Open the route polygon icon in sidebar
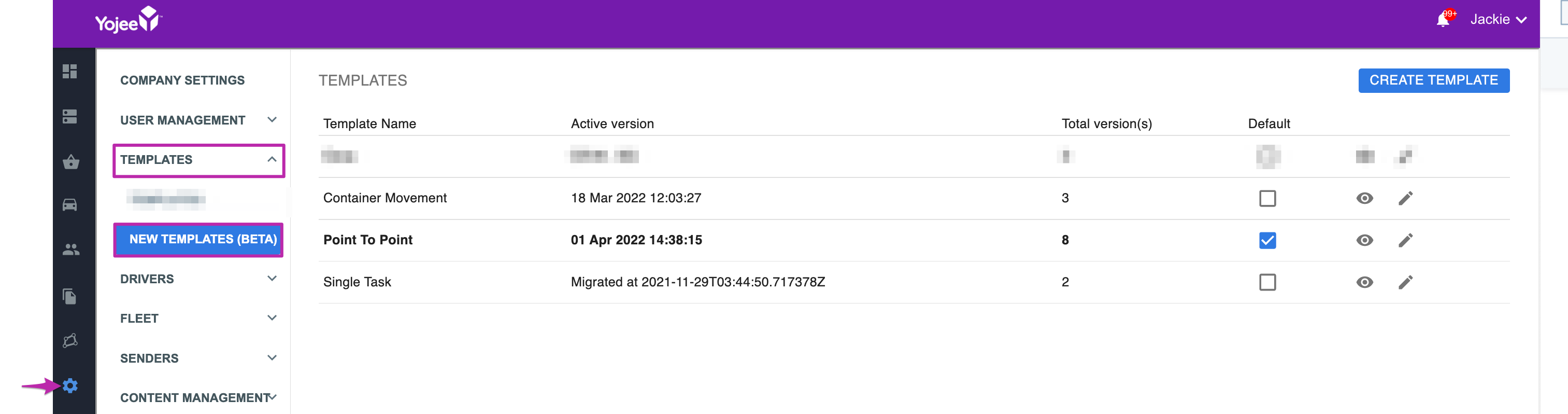This screenshot has height=414, width=1568. 70,340
